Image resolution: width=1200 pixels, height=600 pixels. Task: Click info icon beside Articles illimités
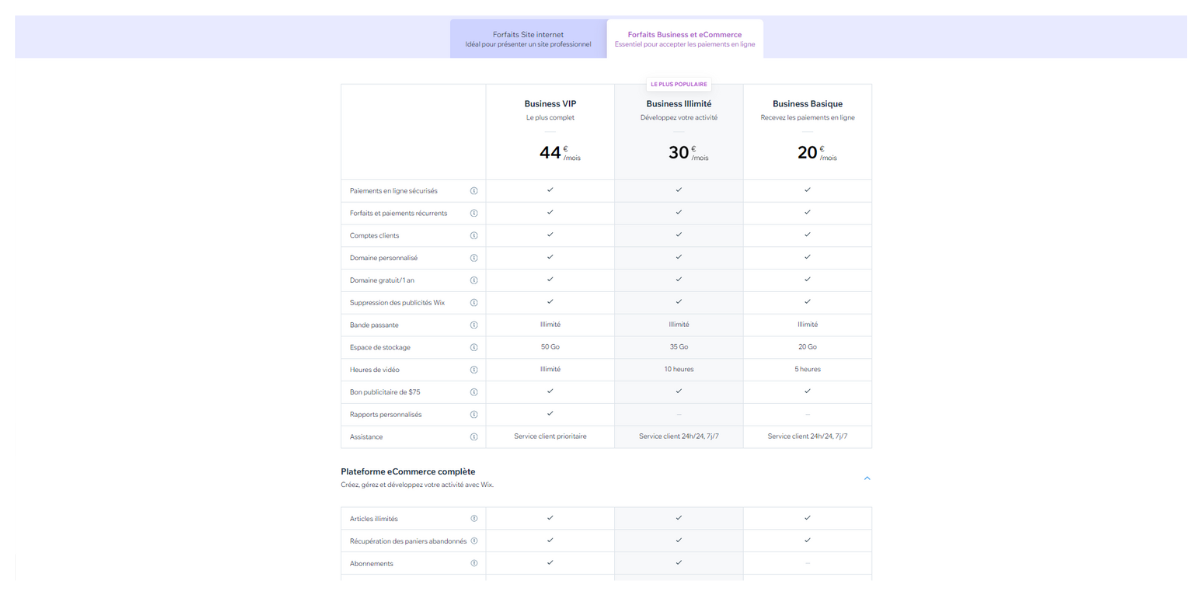(x=474, y=518)
